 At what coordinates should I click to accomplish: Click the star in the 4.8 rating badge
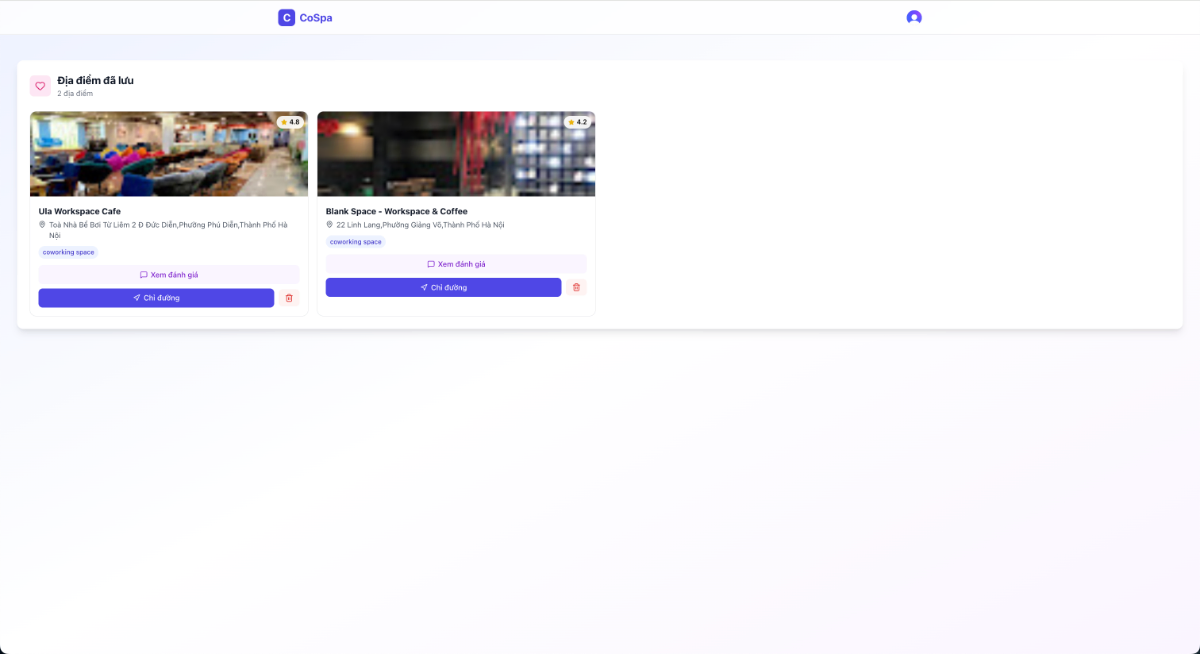tap(285, 122)
